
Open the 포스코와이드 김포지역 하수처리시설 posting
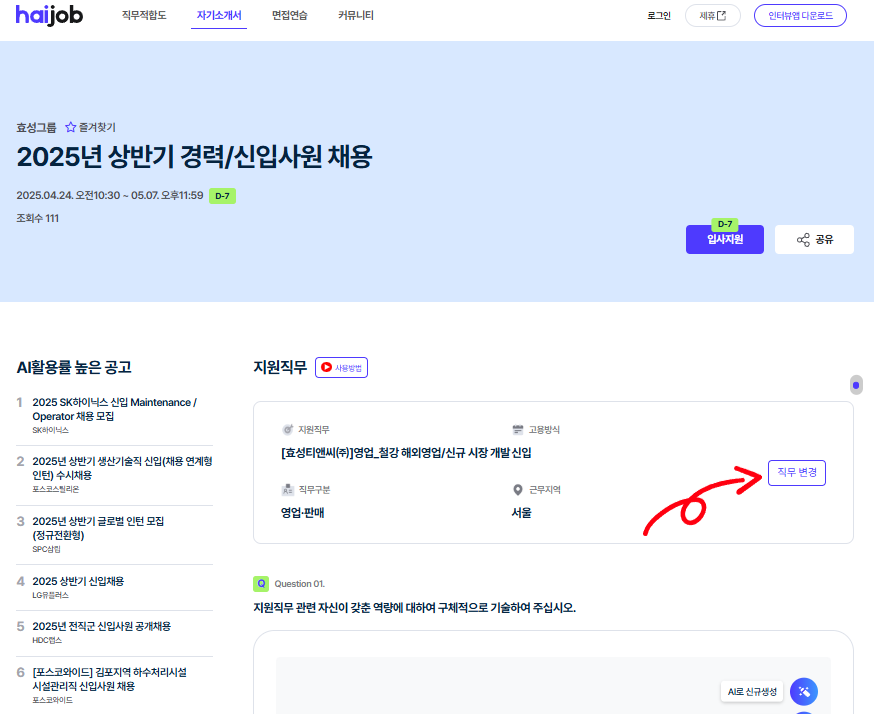114,685
